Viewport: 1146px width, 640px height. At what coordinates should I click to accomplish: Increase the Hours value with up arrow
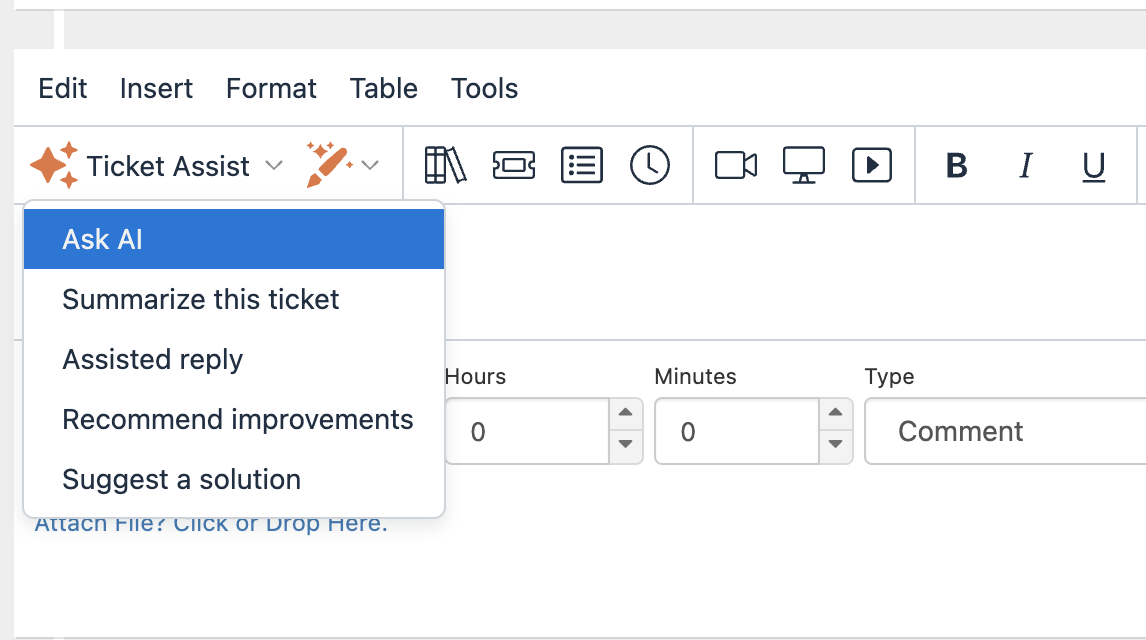pos(625,412)
